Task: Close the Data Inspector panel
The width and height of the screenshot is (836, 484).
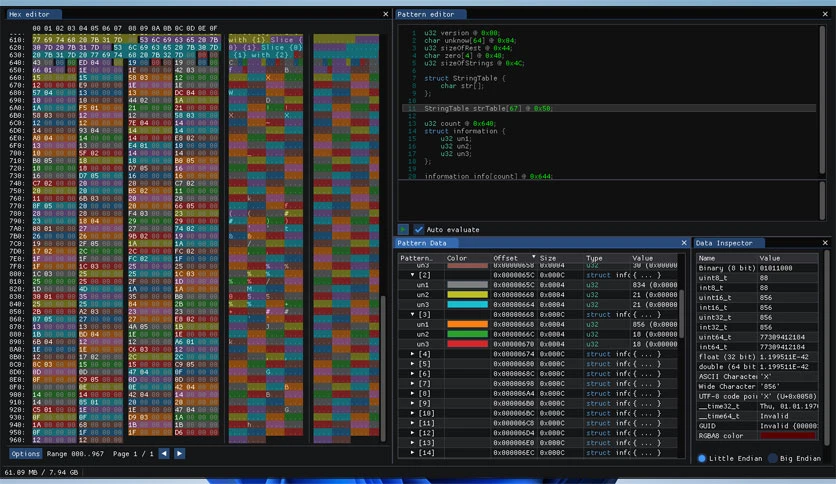Action: [825, 243]
